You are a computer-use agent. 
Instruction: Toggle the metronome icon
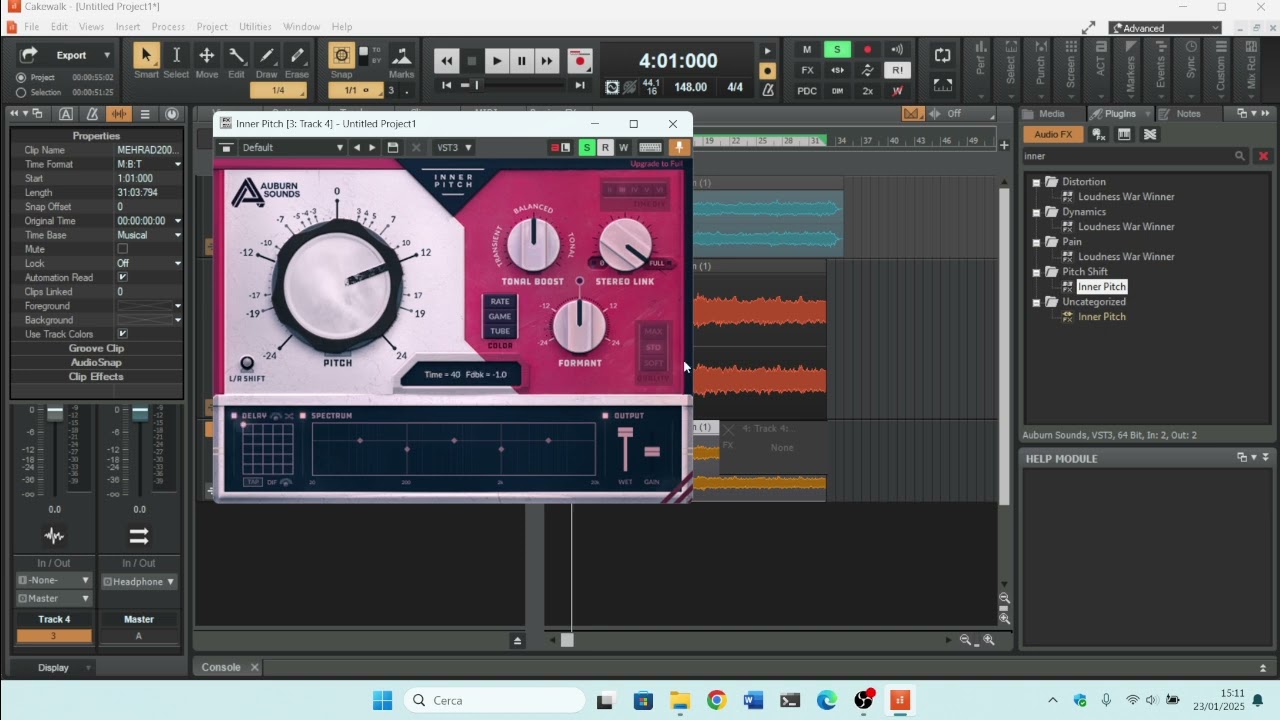point(768,90)
